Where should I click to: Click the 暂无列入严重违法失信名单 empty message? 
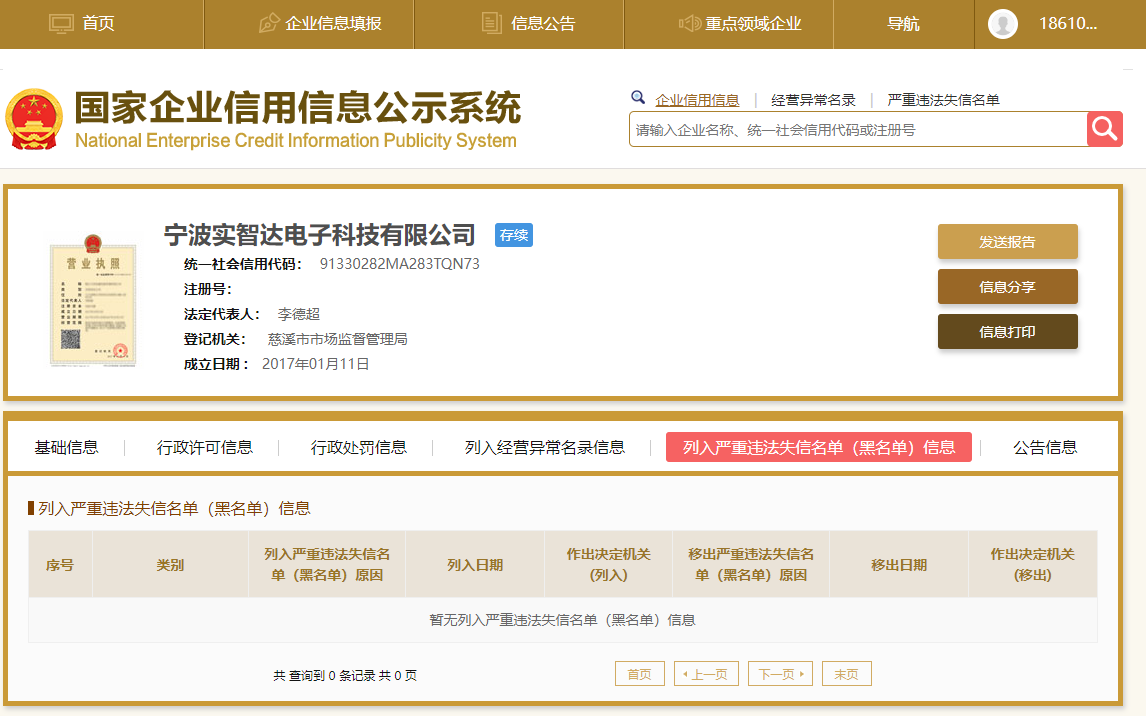(x=562, y=620)
